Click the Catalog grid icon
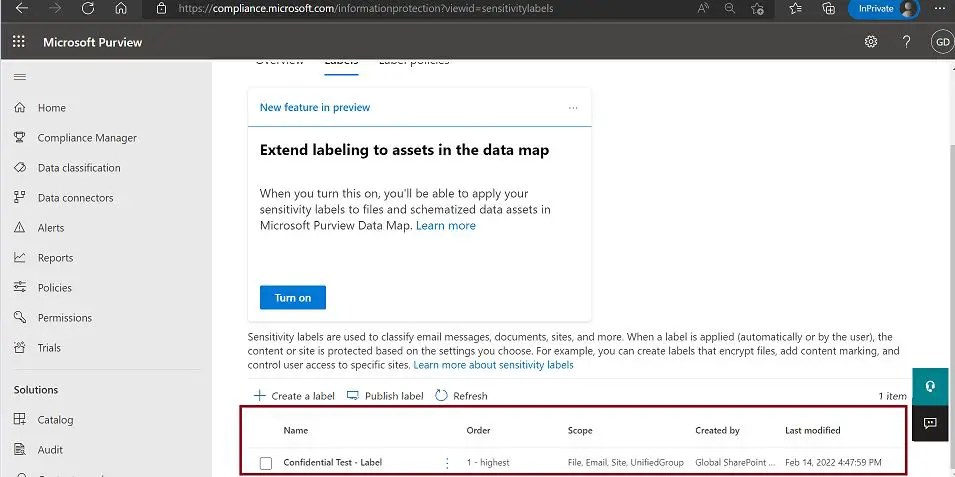 coord(19,419)
